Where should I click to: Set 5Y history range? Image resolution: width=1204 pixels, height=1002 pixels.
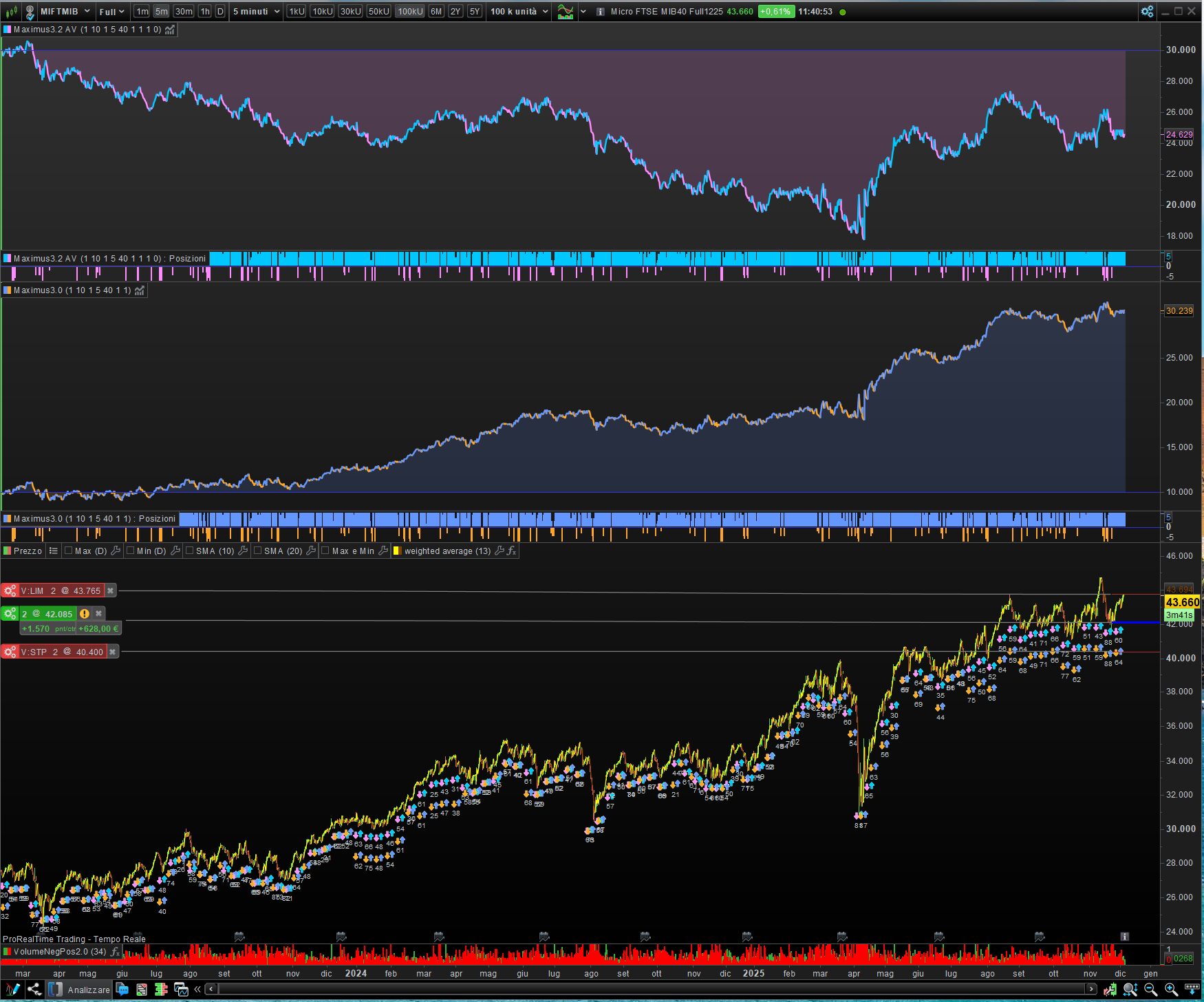pyautogui.click(x=475, y=12)
